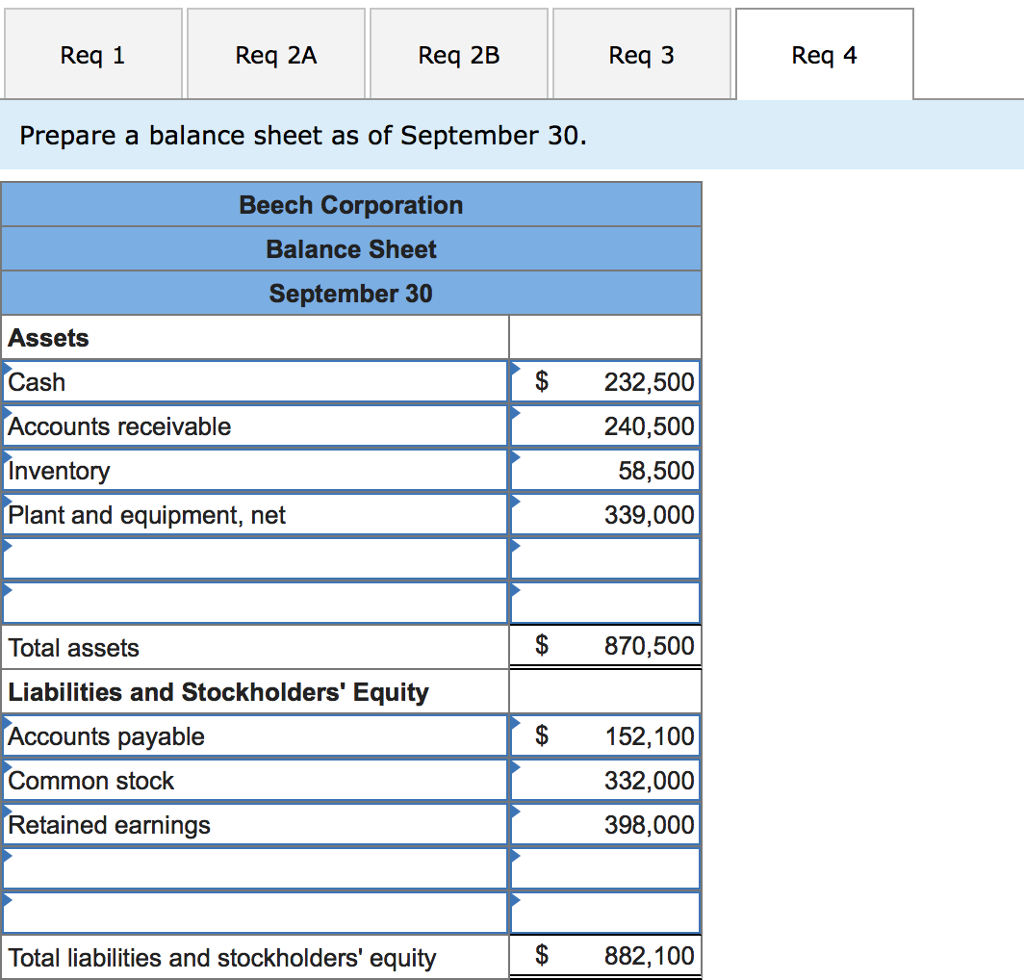Open the Inventory account label dropdown
The height and width of the screenshot is (980, 1024).
point(255,471)
